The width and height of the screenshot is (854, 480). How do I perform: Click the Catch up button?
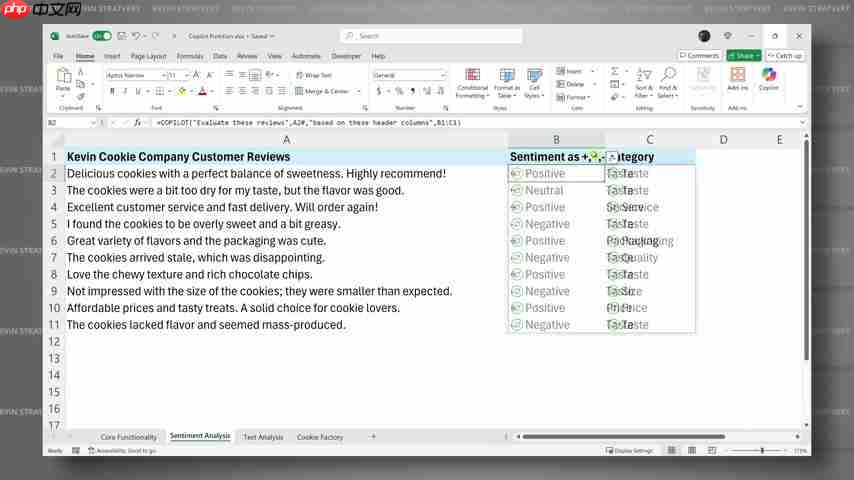784,56
